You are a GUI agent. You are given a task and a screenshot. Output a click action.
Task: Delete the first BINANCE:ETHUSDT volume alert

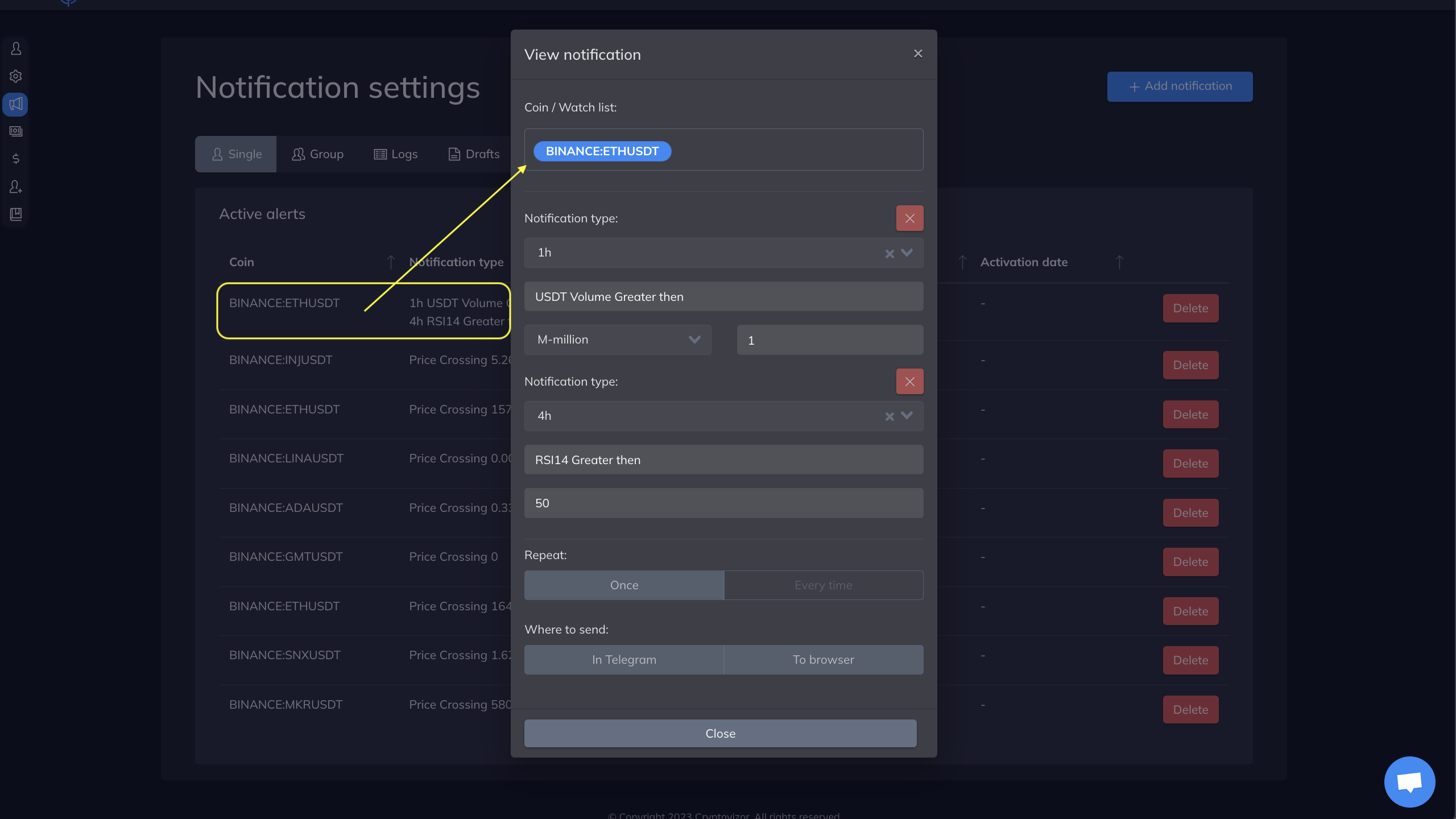pyautogui.click(x=1190, y=308)
